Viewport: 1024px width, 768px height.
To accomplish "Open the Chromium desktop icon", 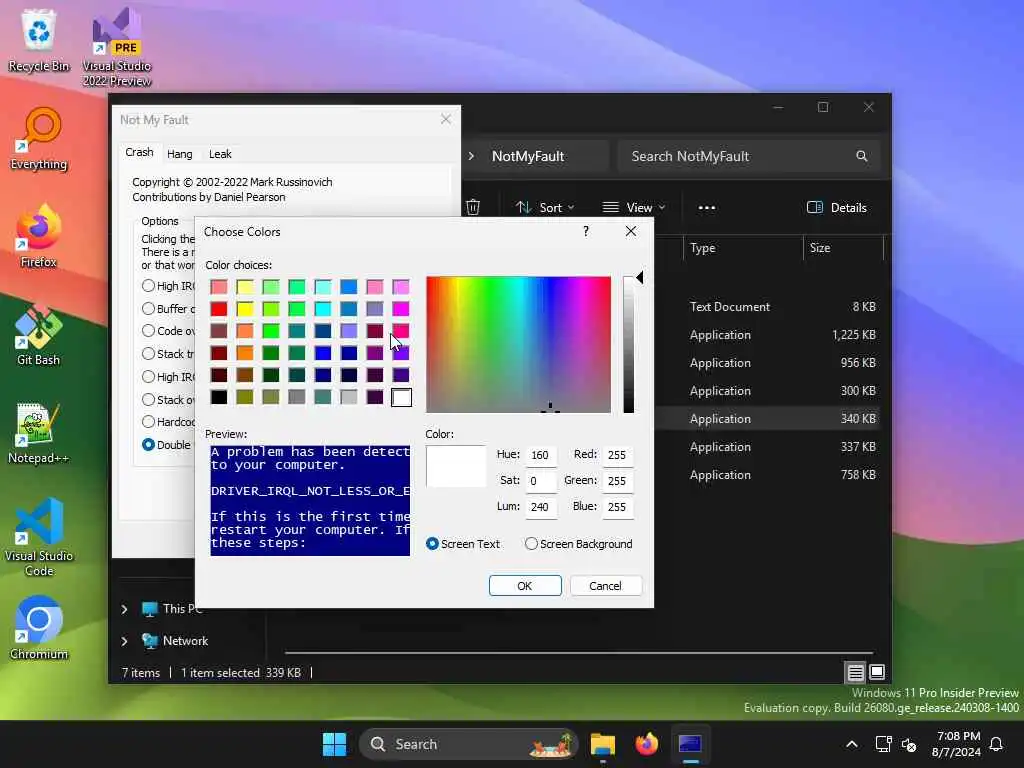I will (39, 628).
